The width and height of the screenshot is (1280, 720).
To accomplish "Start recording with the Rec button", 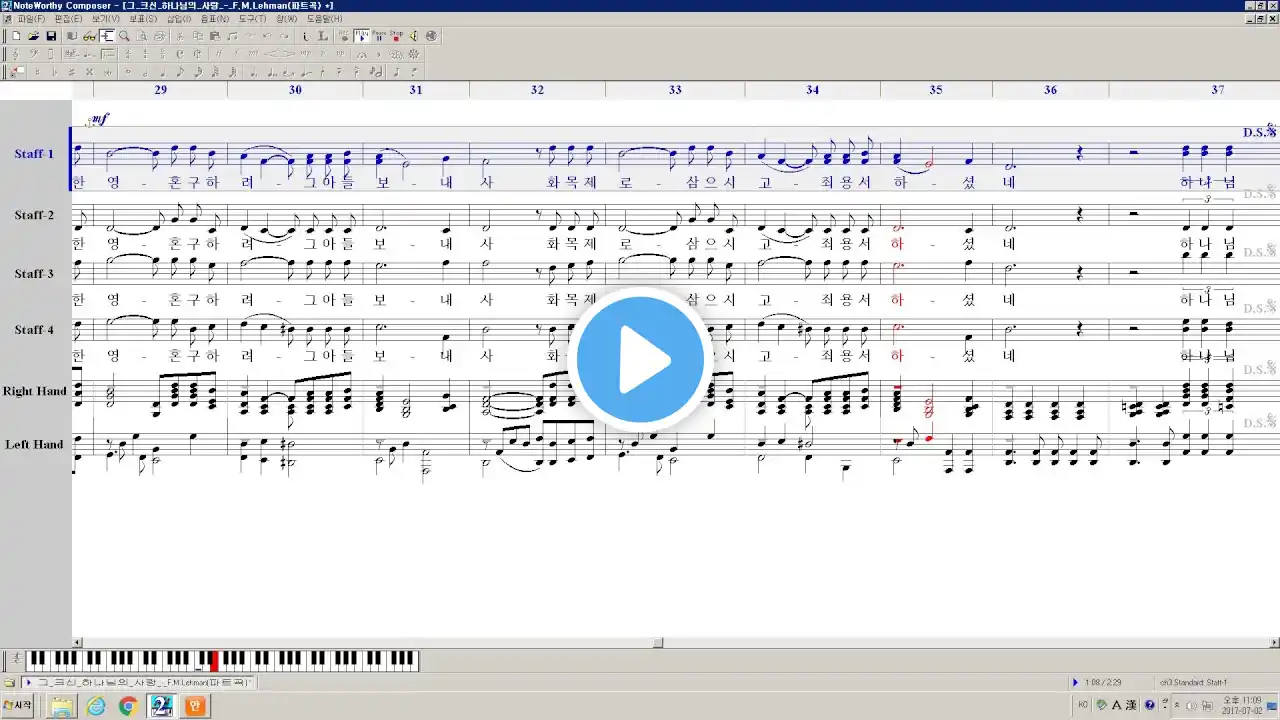I will point(343,36).
